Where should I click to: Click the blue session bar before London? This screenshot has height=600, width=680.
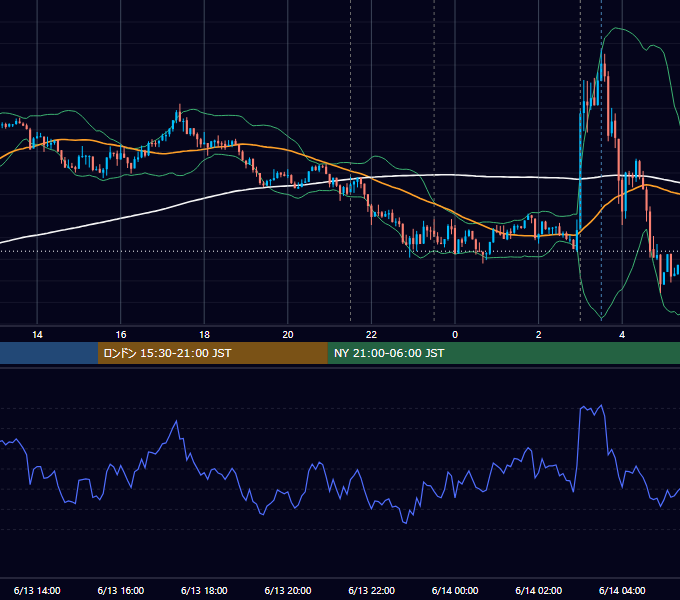49,353
